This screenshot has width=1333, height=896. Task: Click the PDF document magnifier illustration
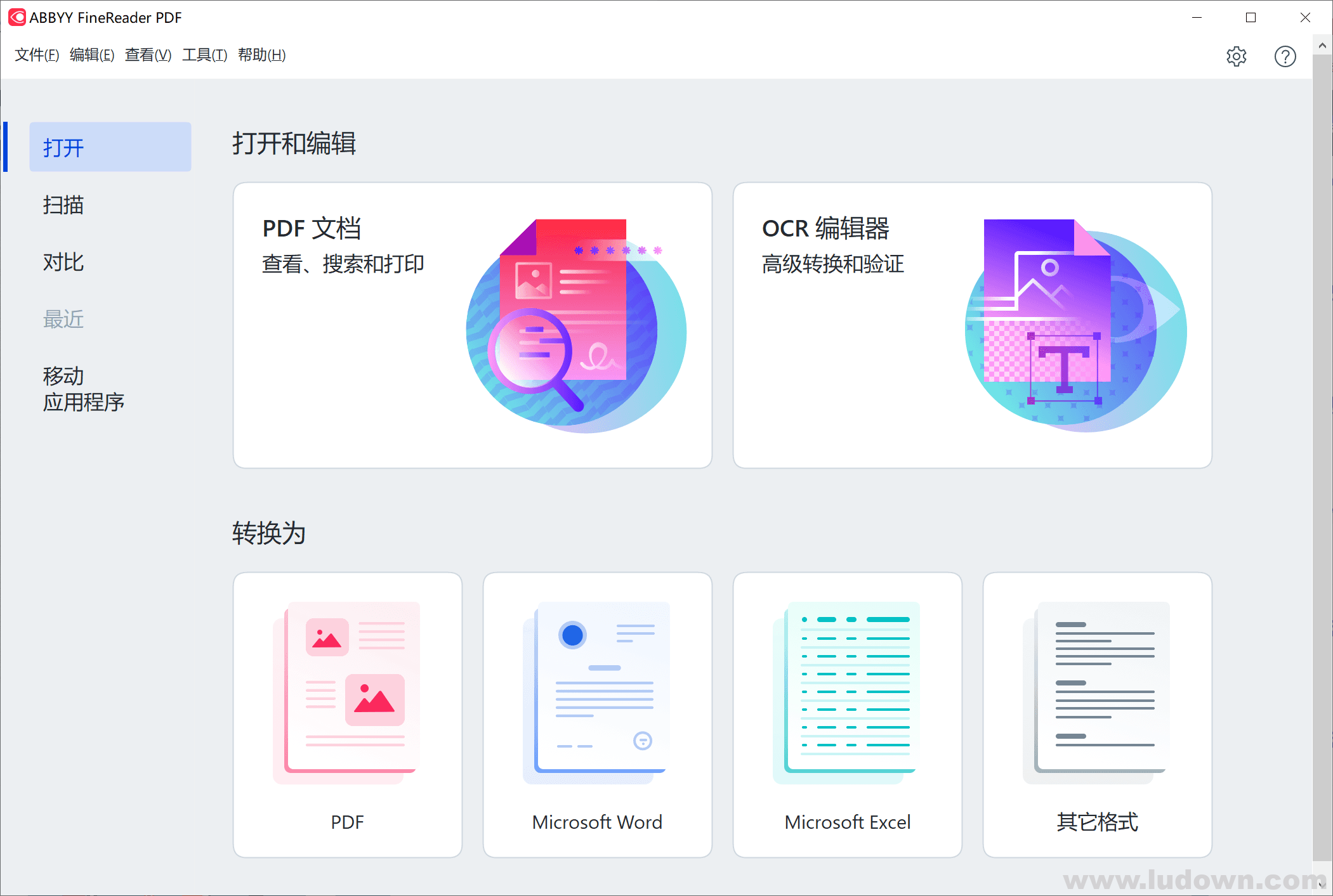coord(576,326)
